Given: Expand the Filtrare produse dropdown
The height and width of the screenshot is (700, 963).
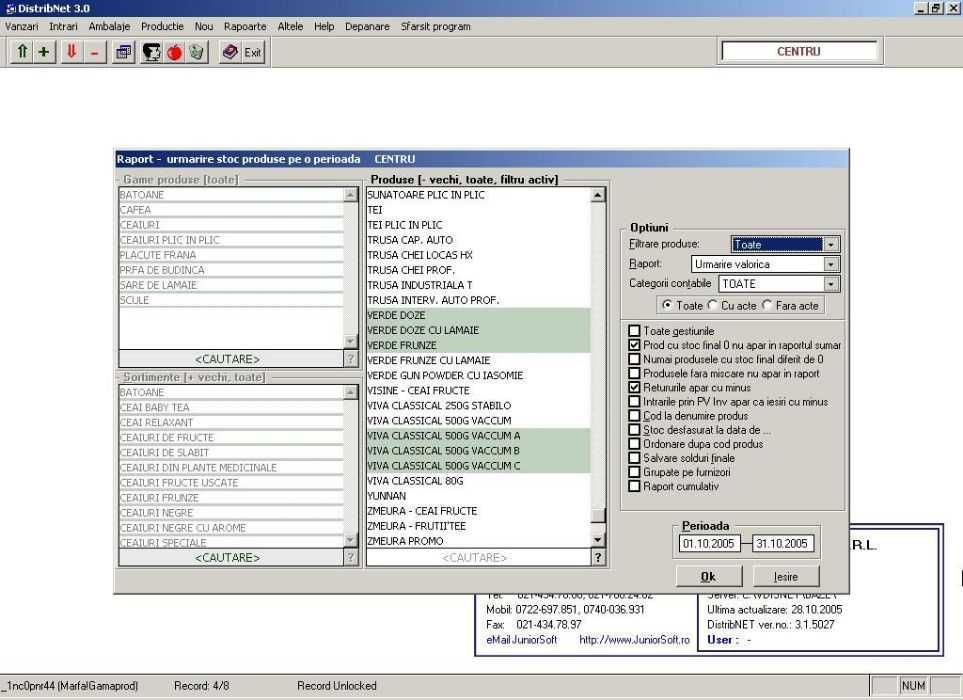Looking at the screenshot, I should (830, 244).
